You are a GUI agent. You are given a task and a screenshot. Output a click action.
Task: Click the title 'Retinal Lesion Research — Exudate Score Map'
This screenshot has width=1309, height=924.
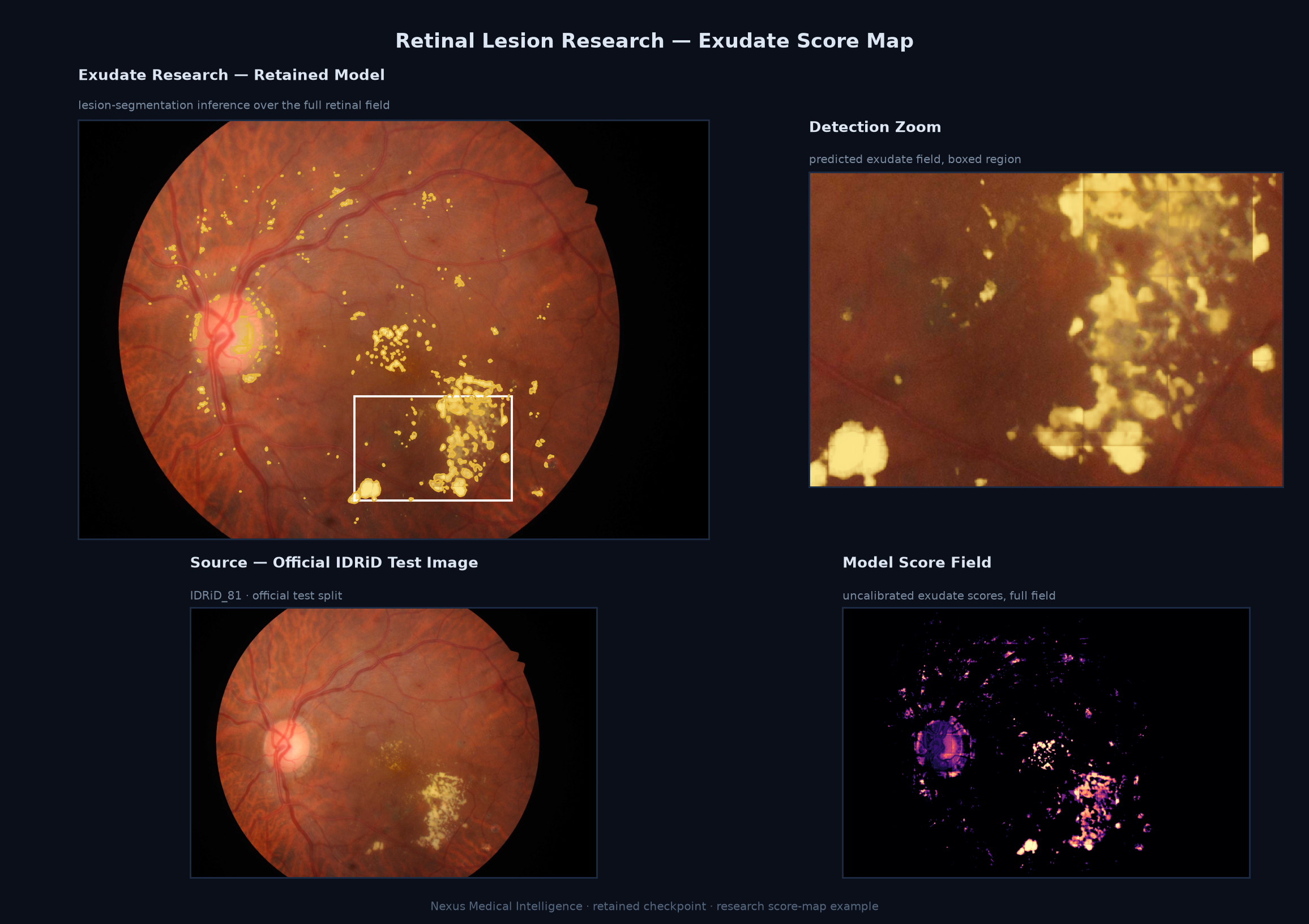point(654,41)
